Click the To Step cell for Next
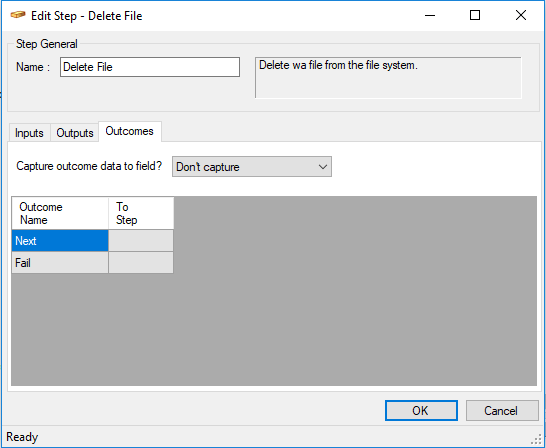The height and width of the screenshot is (448, 546). [x=141, y=241]
